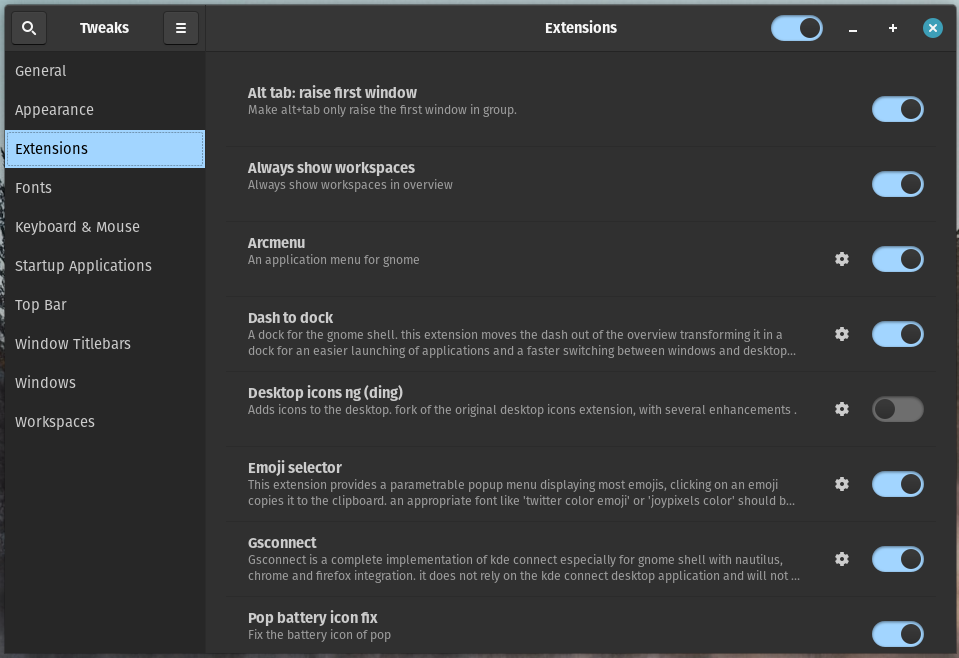This screenshot has height=658, width=959.
Task: Click 'Always show workspaces' heading
Action: (x=331, y=168)
